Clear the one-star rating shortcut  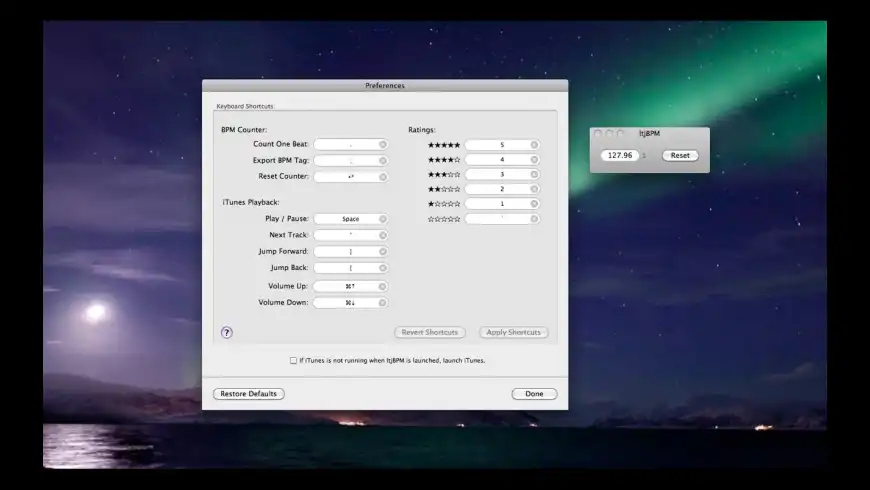[x=534, y=204]
